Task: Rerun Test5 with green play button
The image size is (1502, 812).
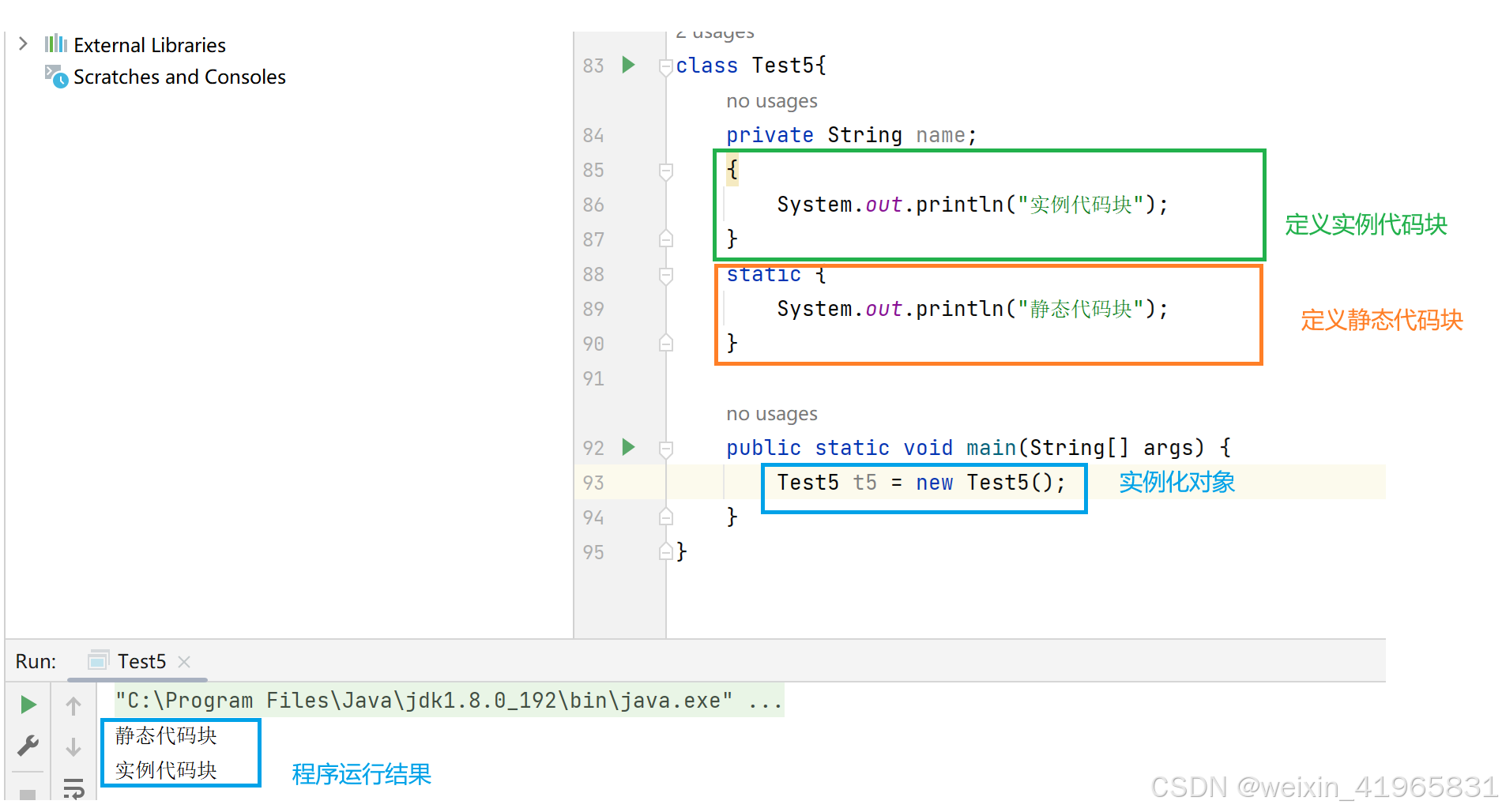Action: [28, 705]
